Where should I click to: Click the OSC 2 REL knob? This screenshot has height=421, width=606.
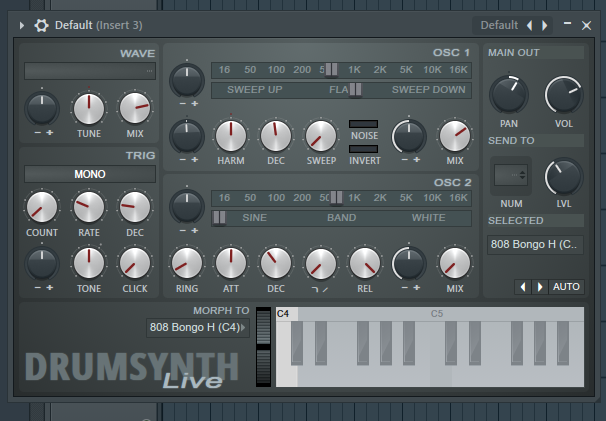tap(364, 263)
